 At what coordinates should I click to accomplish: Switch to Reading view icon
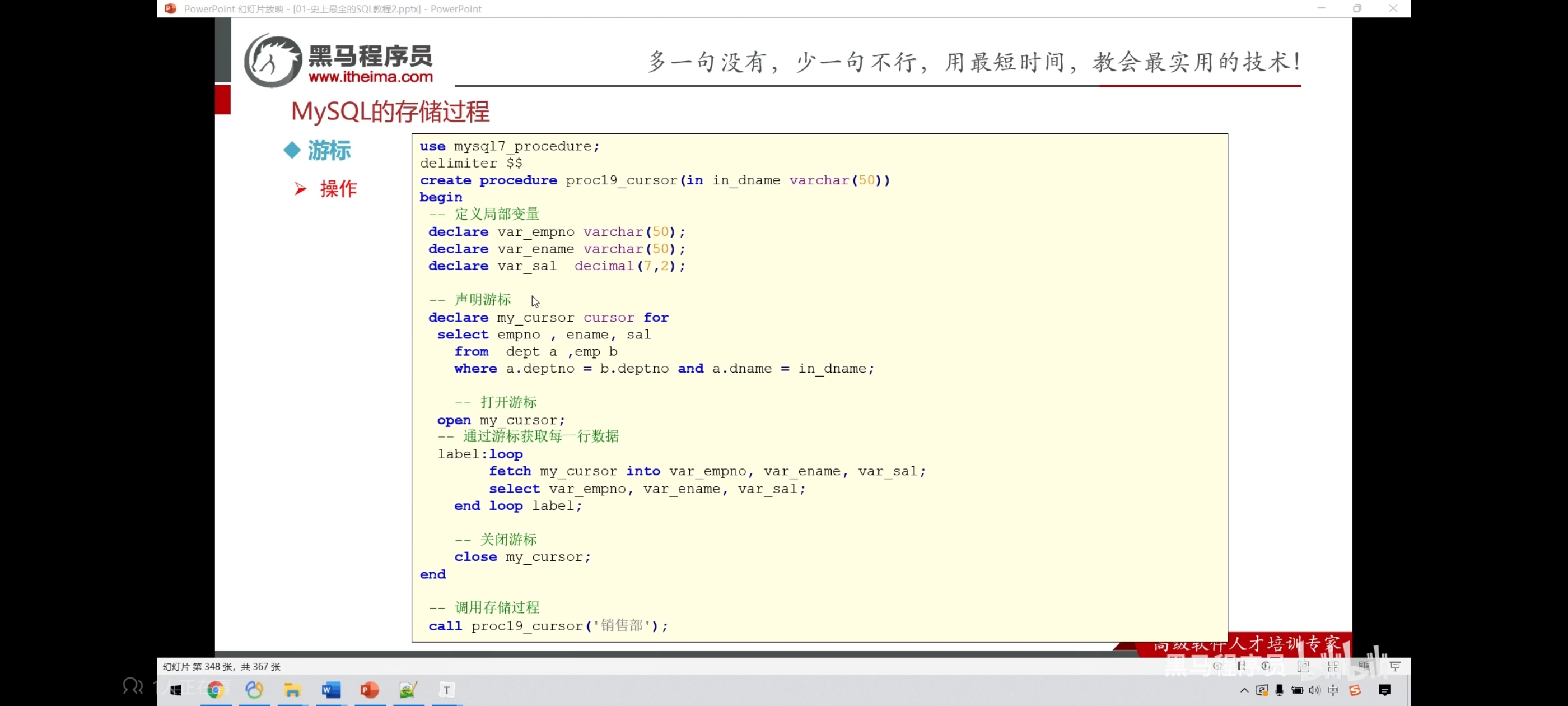point(1364,666)
